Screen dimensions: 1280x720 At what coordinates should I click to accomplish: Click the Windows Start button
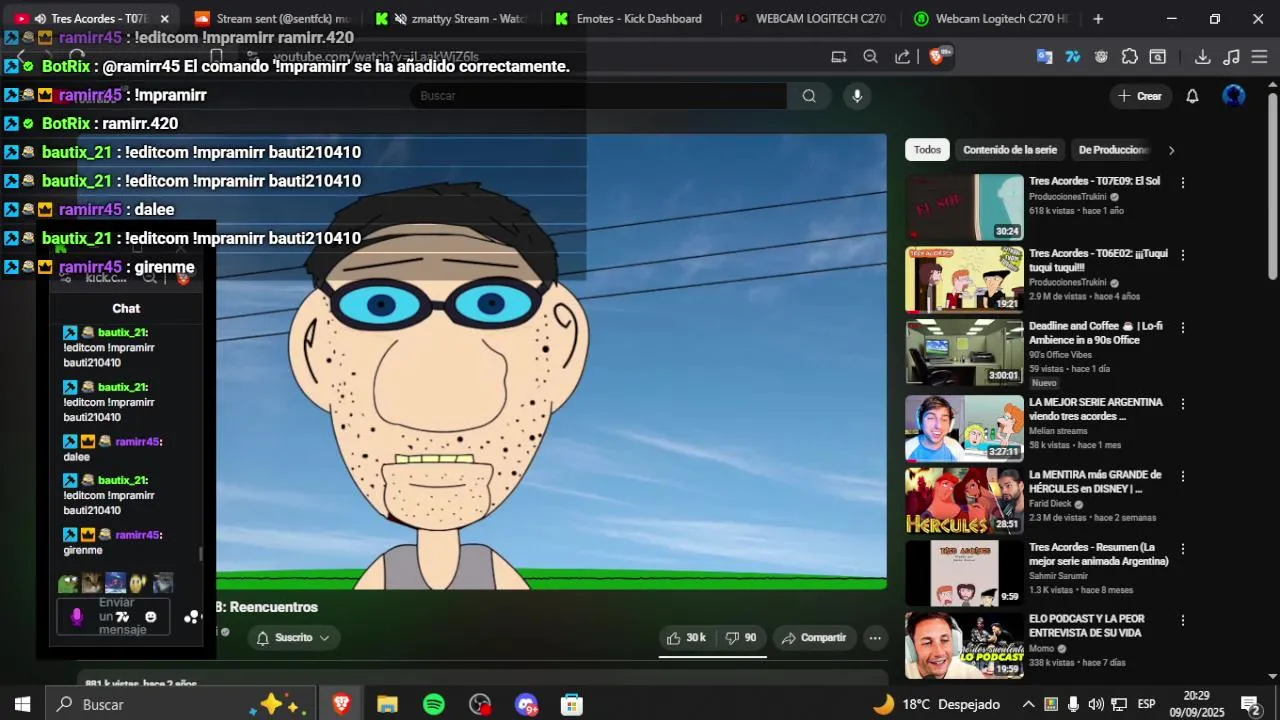point(22,705)
